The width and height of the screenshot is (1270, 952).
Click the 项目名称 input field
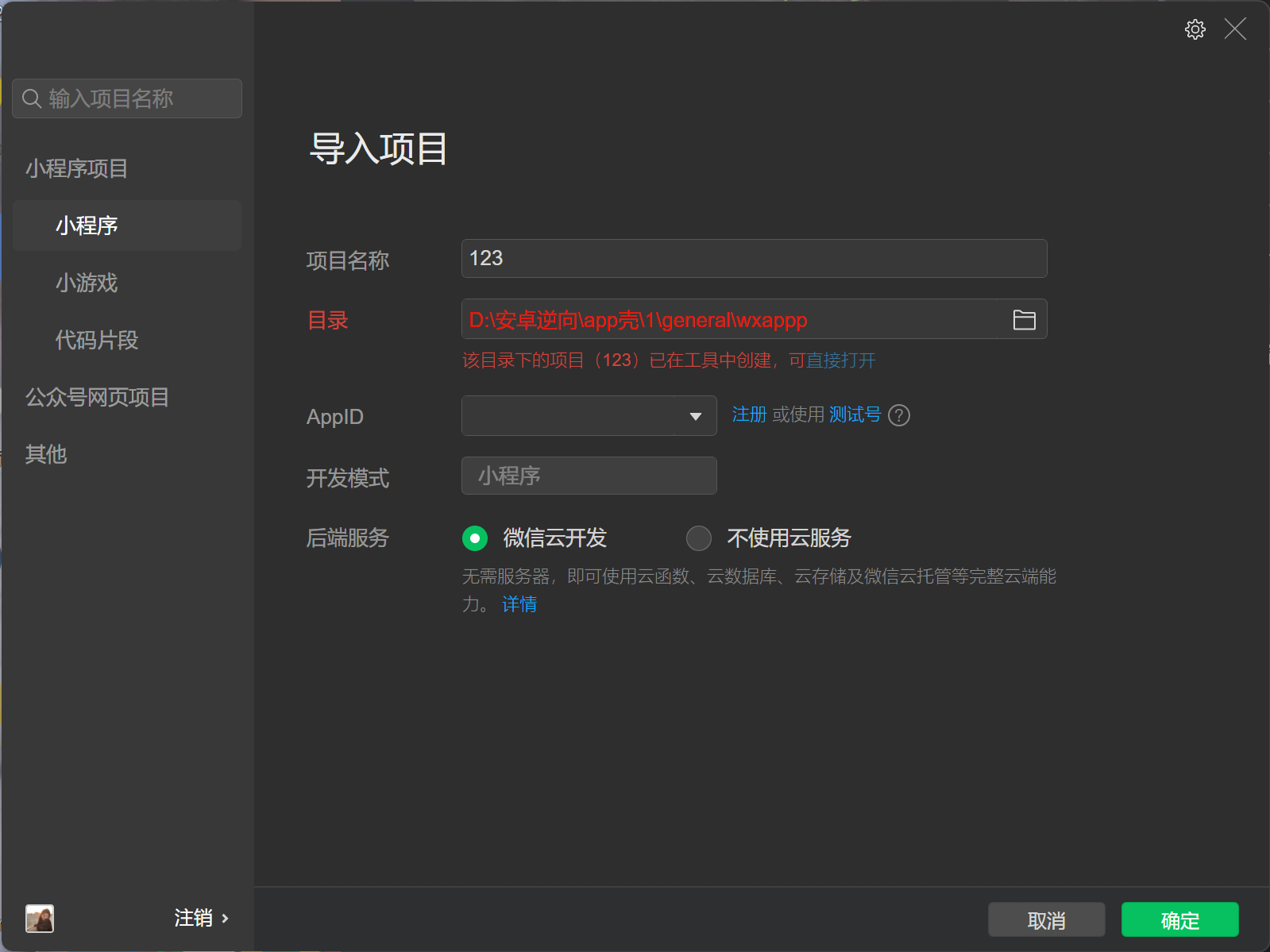(x=753, y=259)
